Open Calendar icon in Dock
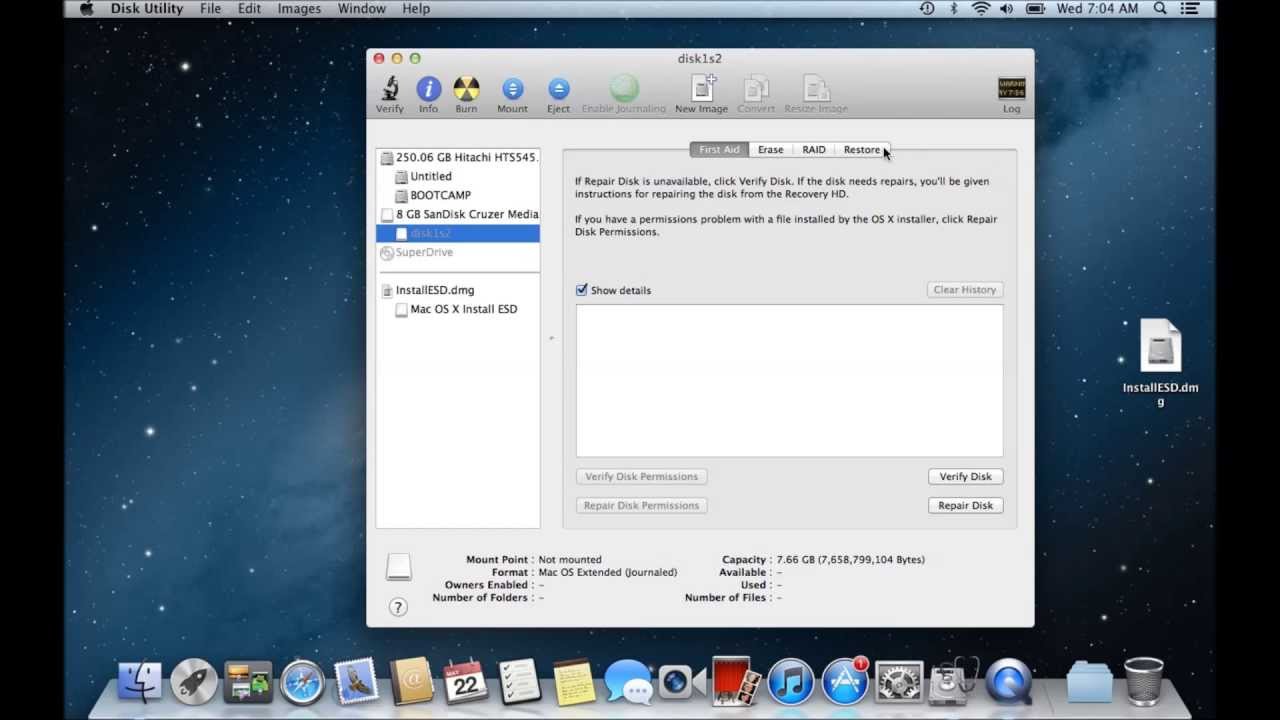 465,682
